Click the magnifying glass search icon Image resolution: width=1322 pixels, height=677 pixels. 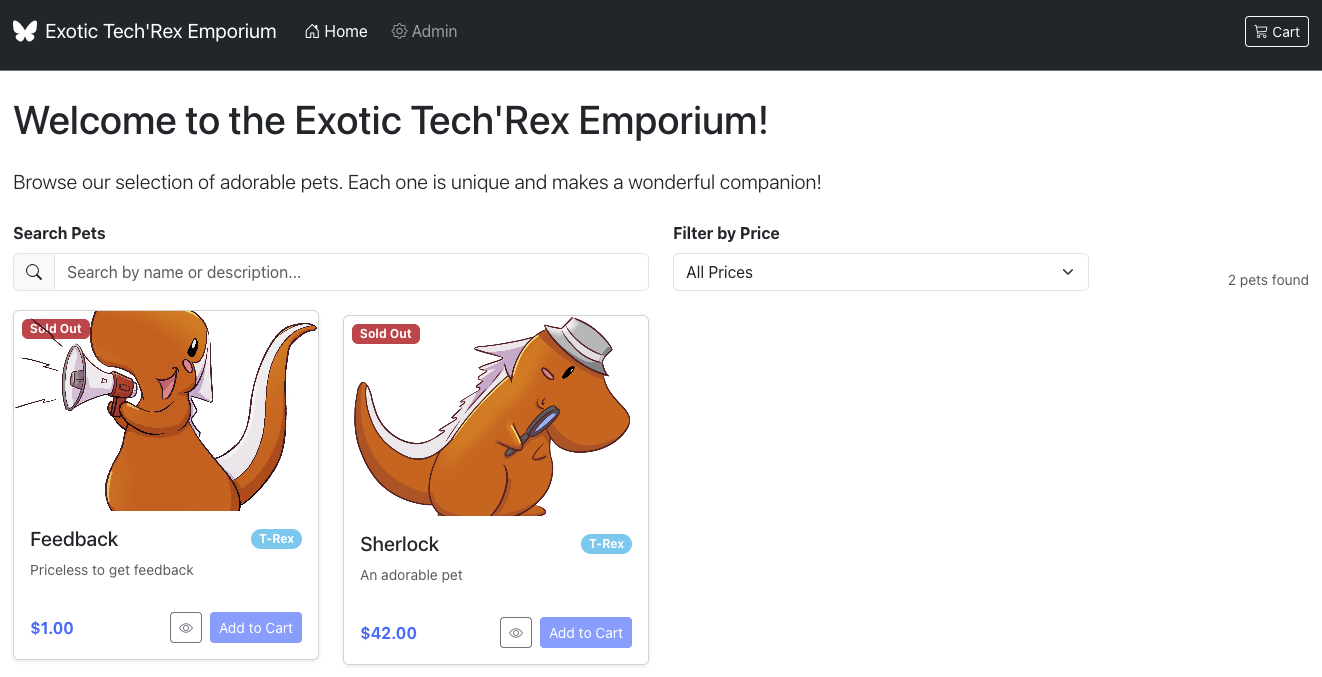pyautogui.click(x=34, y=272)
